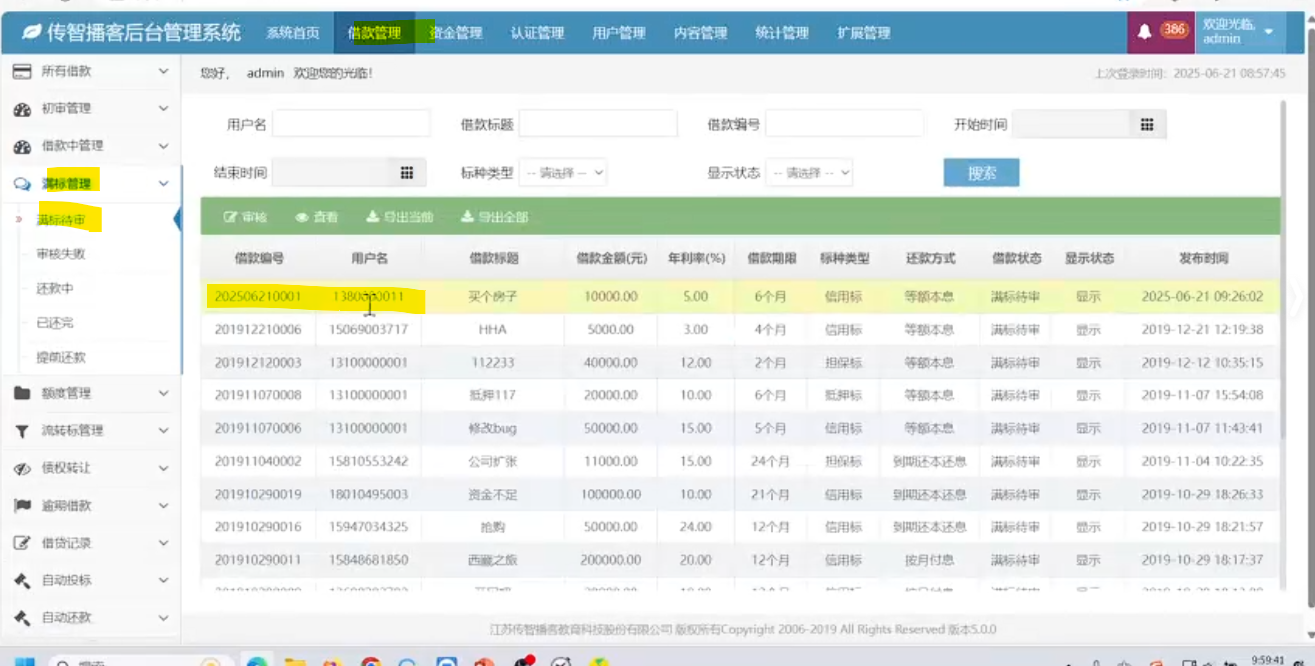Click loan title cell 修改bug
Image resolution: width=1315 pixels, height=666 pixels.
(x=494, y=428)
